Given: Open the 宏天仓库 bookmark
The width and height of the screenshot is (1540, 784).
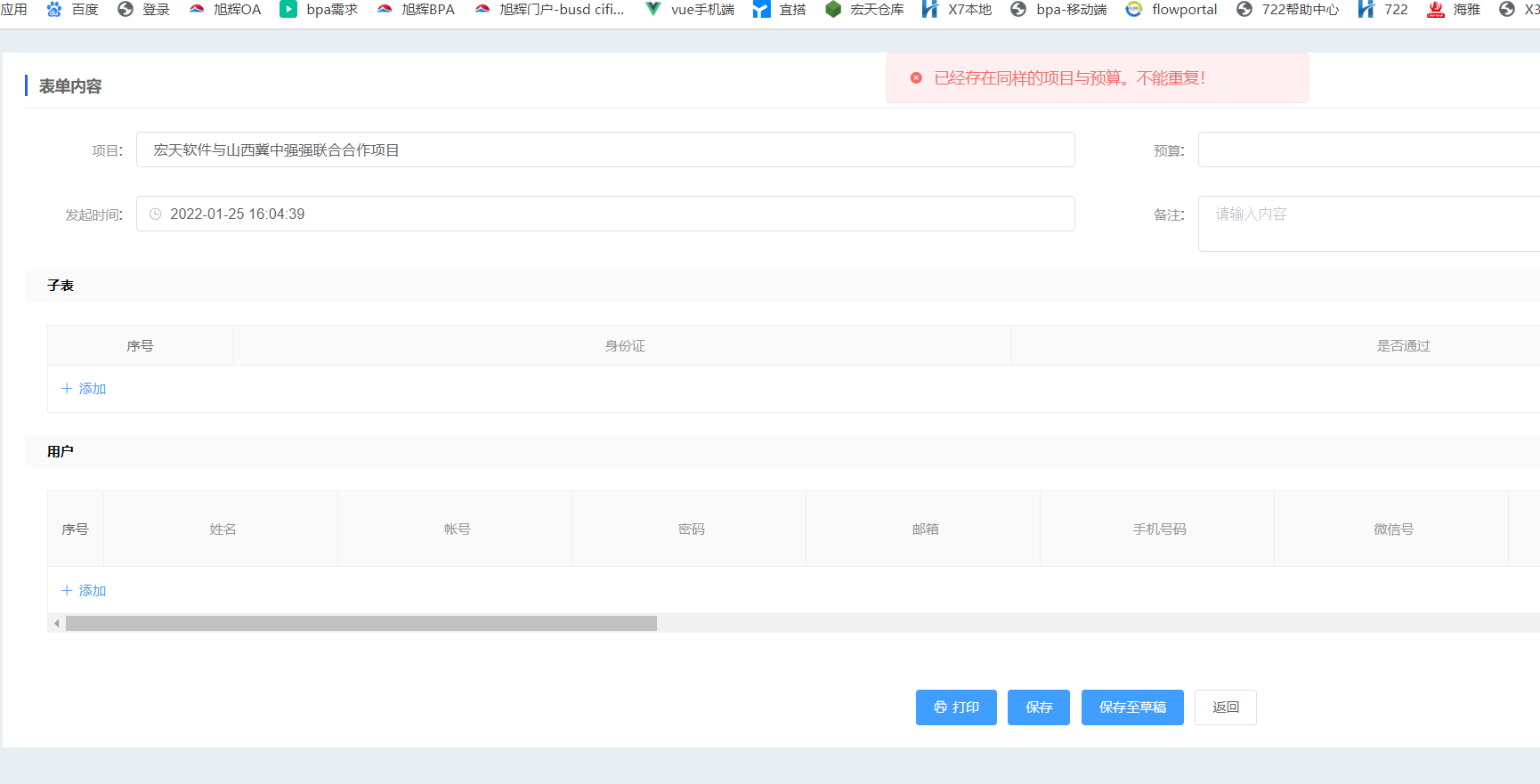Looking at the screenshot, I should (x=864, y=10).
